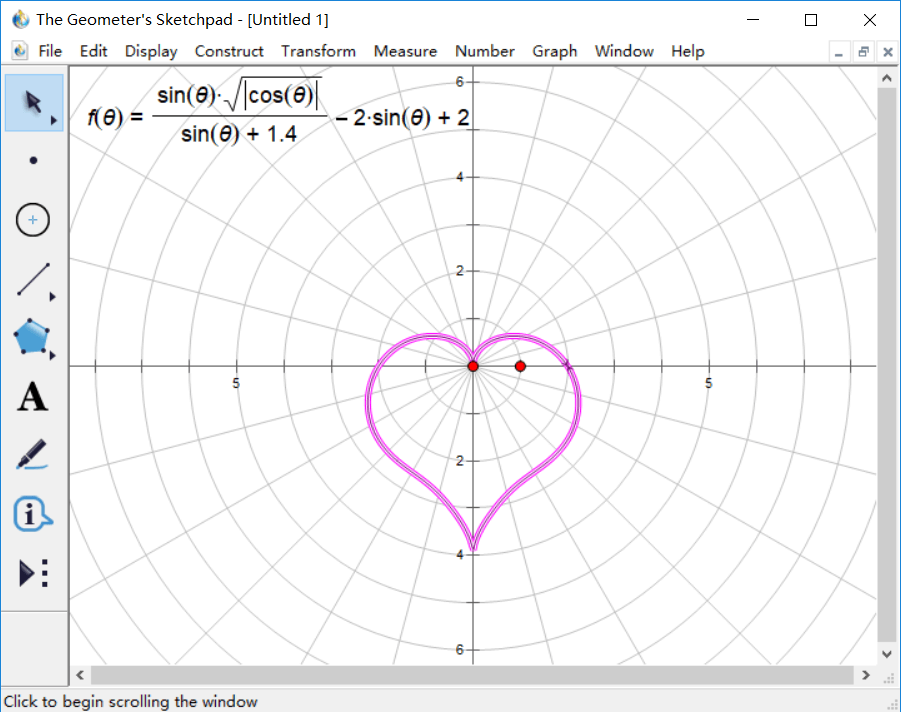Select the Information tool
Screen dimensions: 901x712
tap(33, 514)
